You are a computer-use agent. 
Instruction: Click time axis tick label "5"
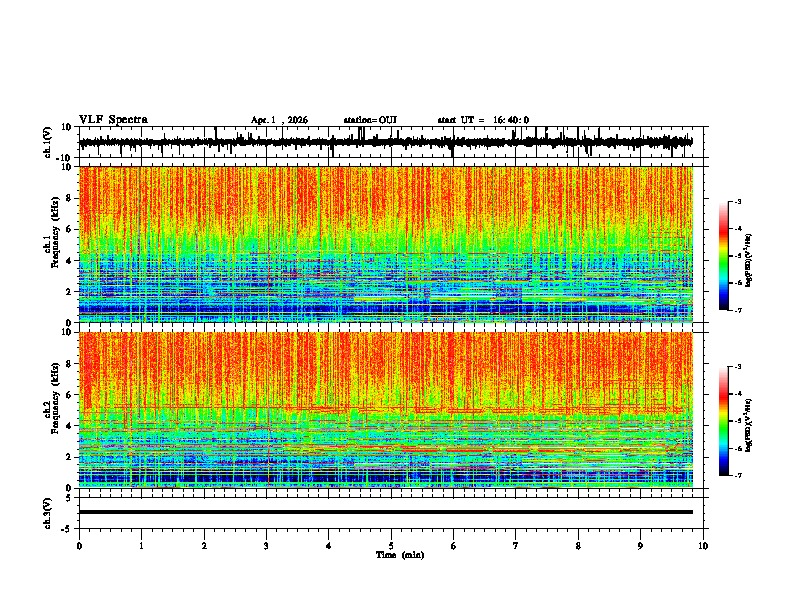click(x=391, y=546)
